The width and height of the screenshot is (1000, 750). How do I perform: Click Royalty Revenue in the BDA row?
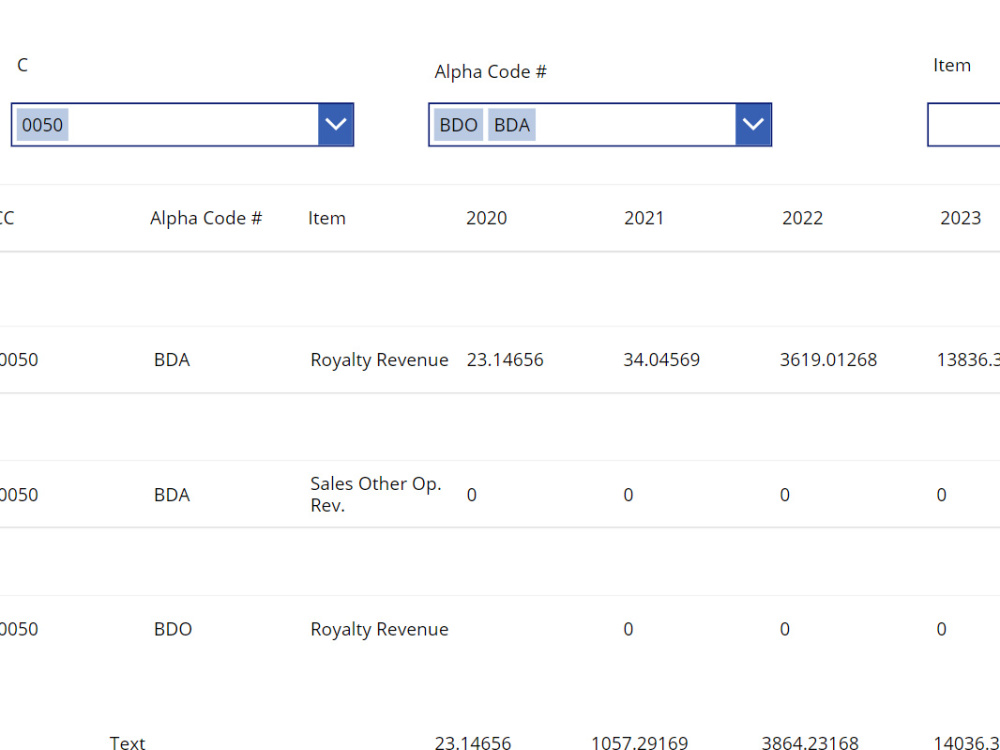coord(379,360)
